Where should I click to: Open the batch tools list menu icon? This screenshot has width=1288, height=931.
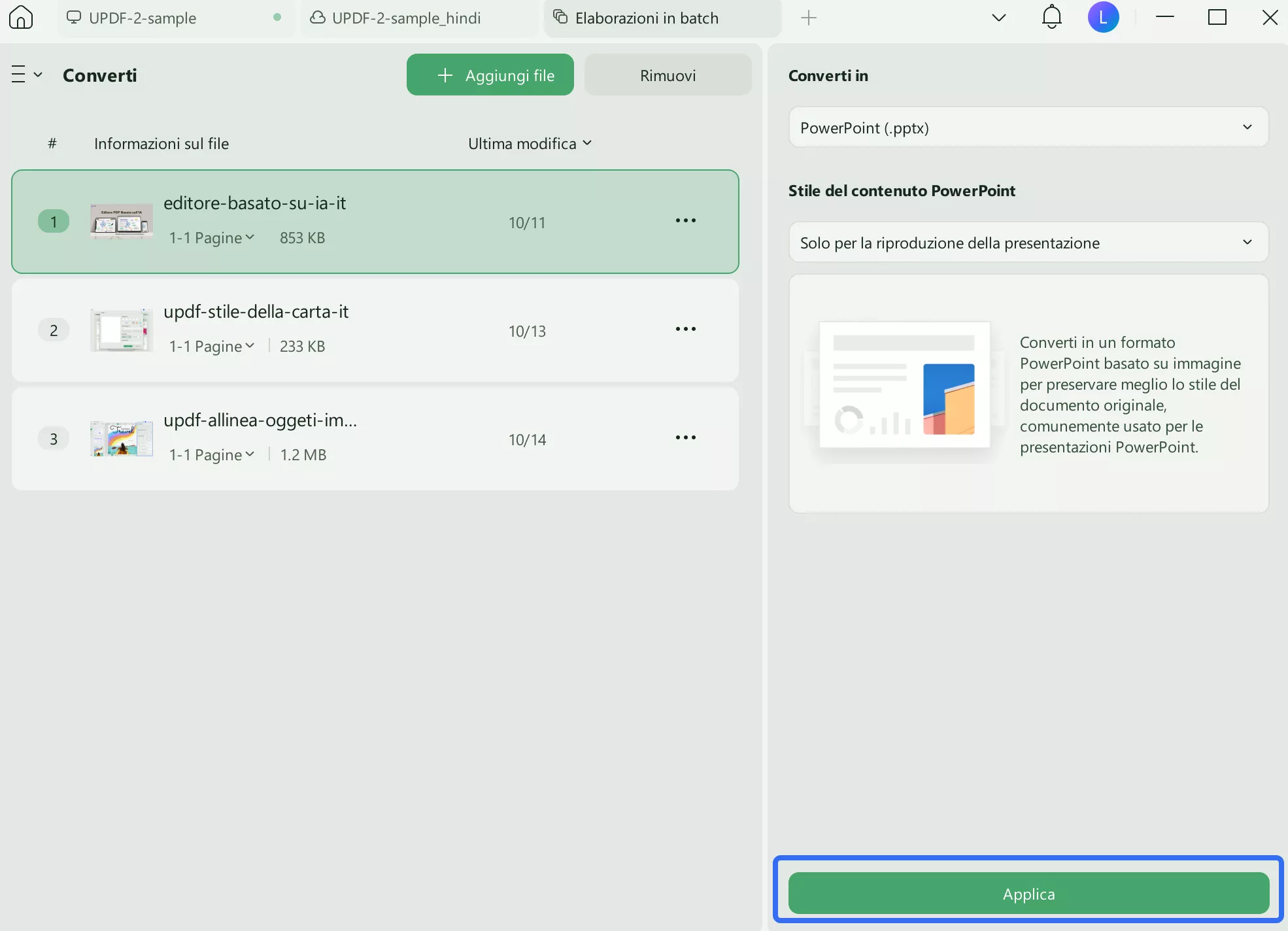[x=26, y=75]
